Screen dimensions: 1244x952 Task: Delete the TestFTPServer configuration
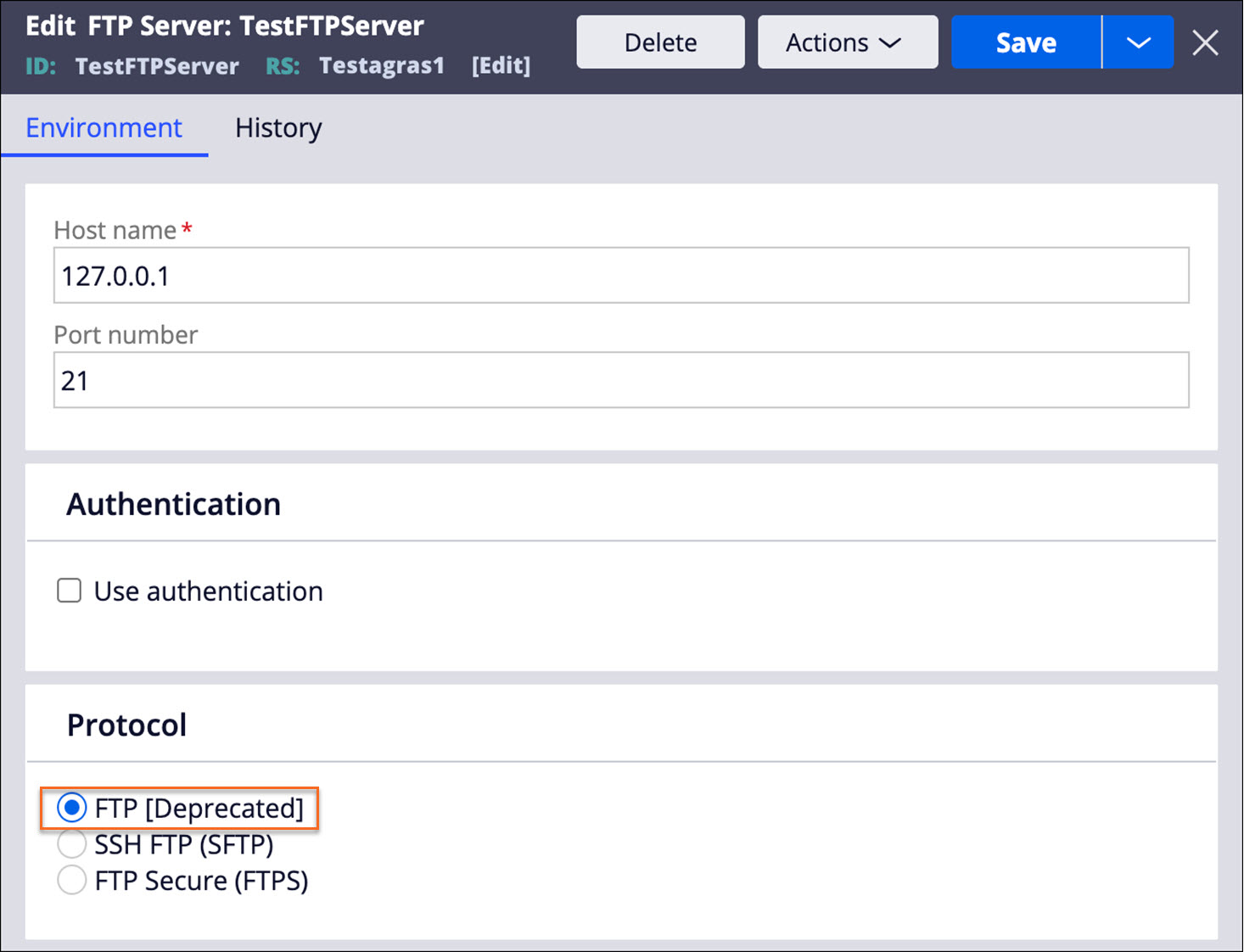pos(660,42)
